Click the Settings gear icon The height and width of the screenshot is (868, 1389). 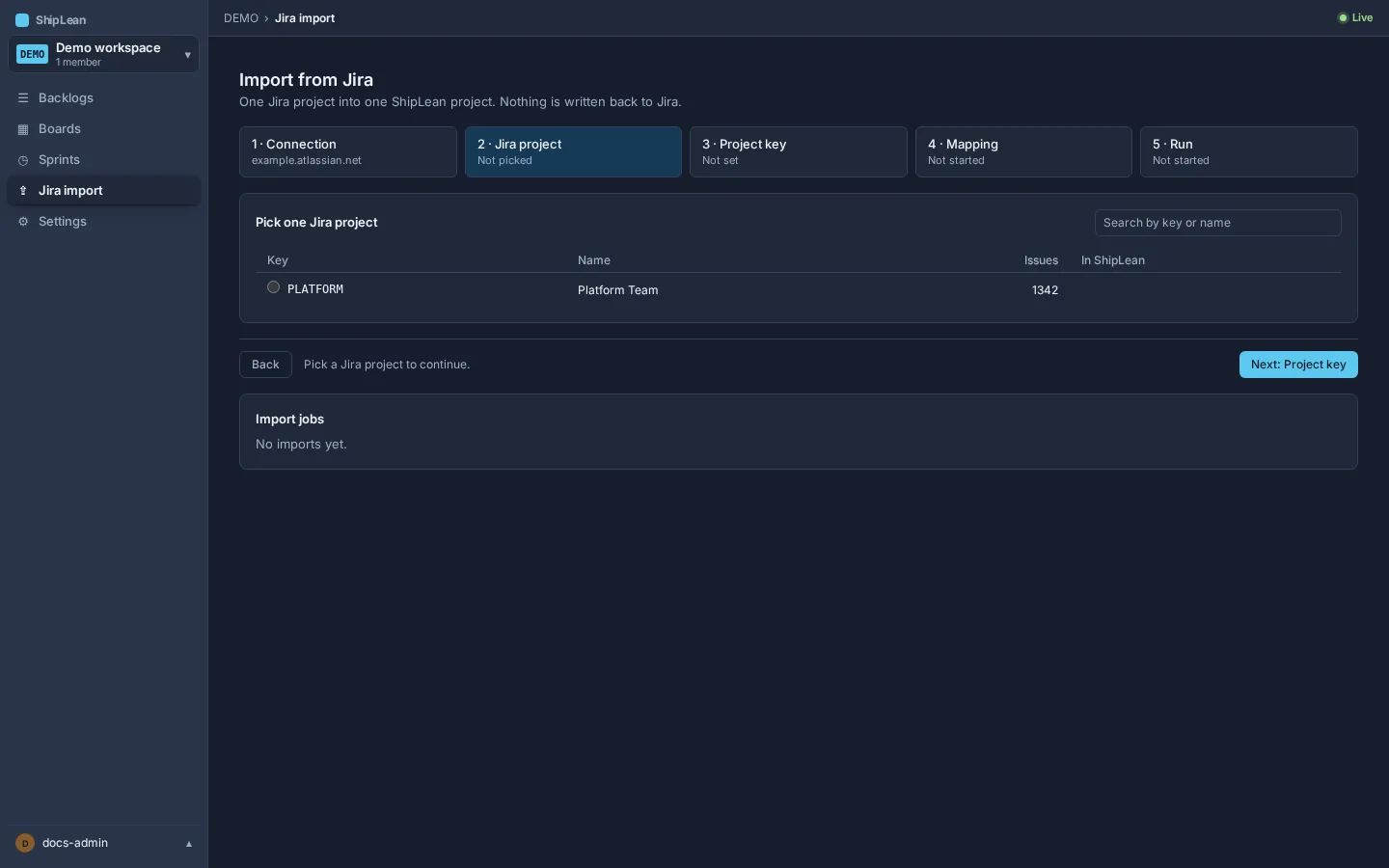23,222
